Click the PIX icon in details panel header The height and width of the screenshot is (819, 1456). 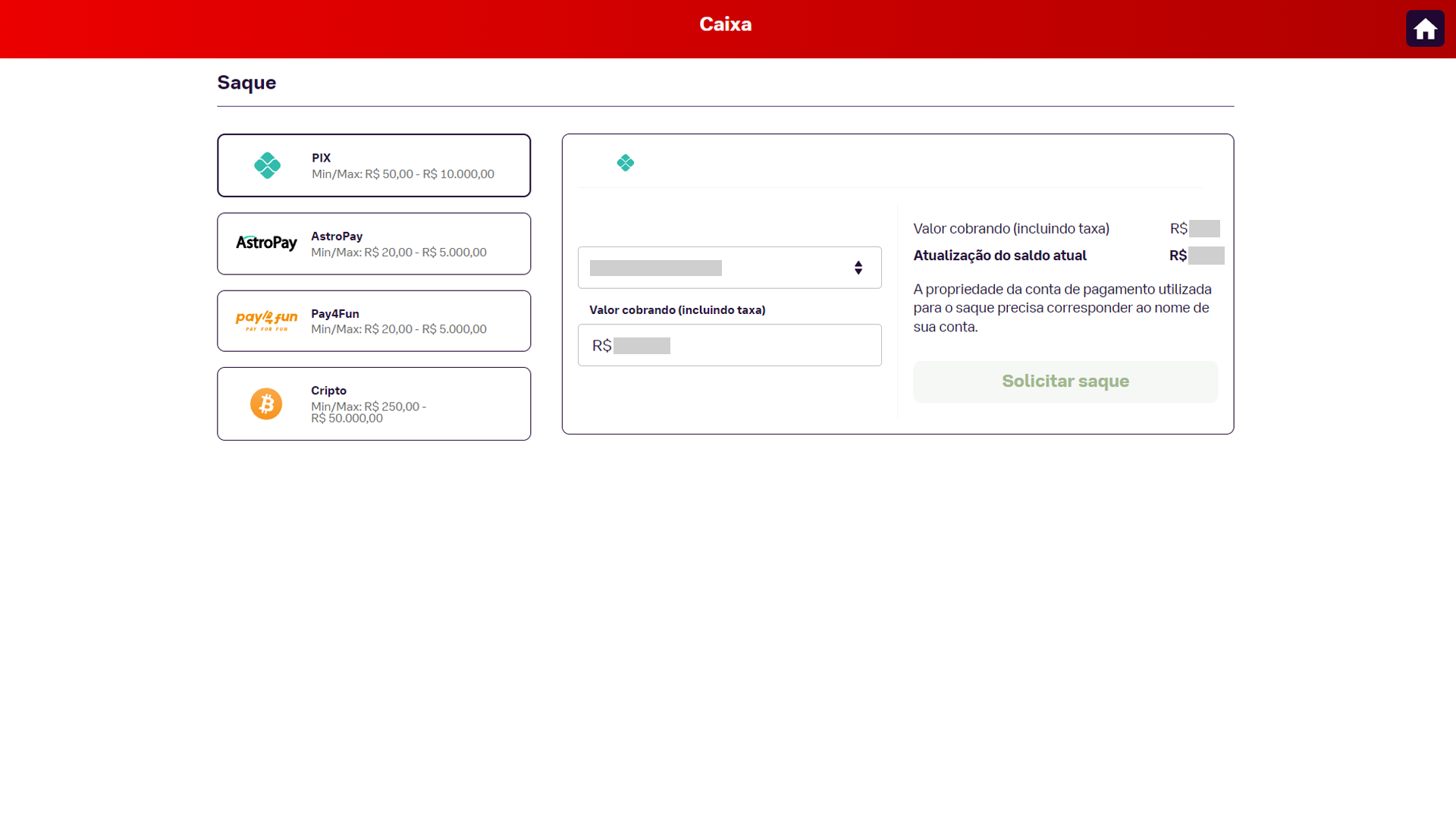(x=626, y=163)
